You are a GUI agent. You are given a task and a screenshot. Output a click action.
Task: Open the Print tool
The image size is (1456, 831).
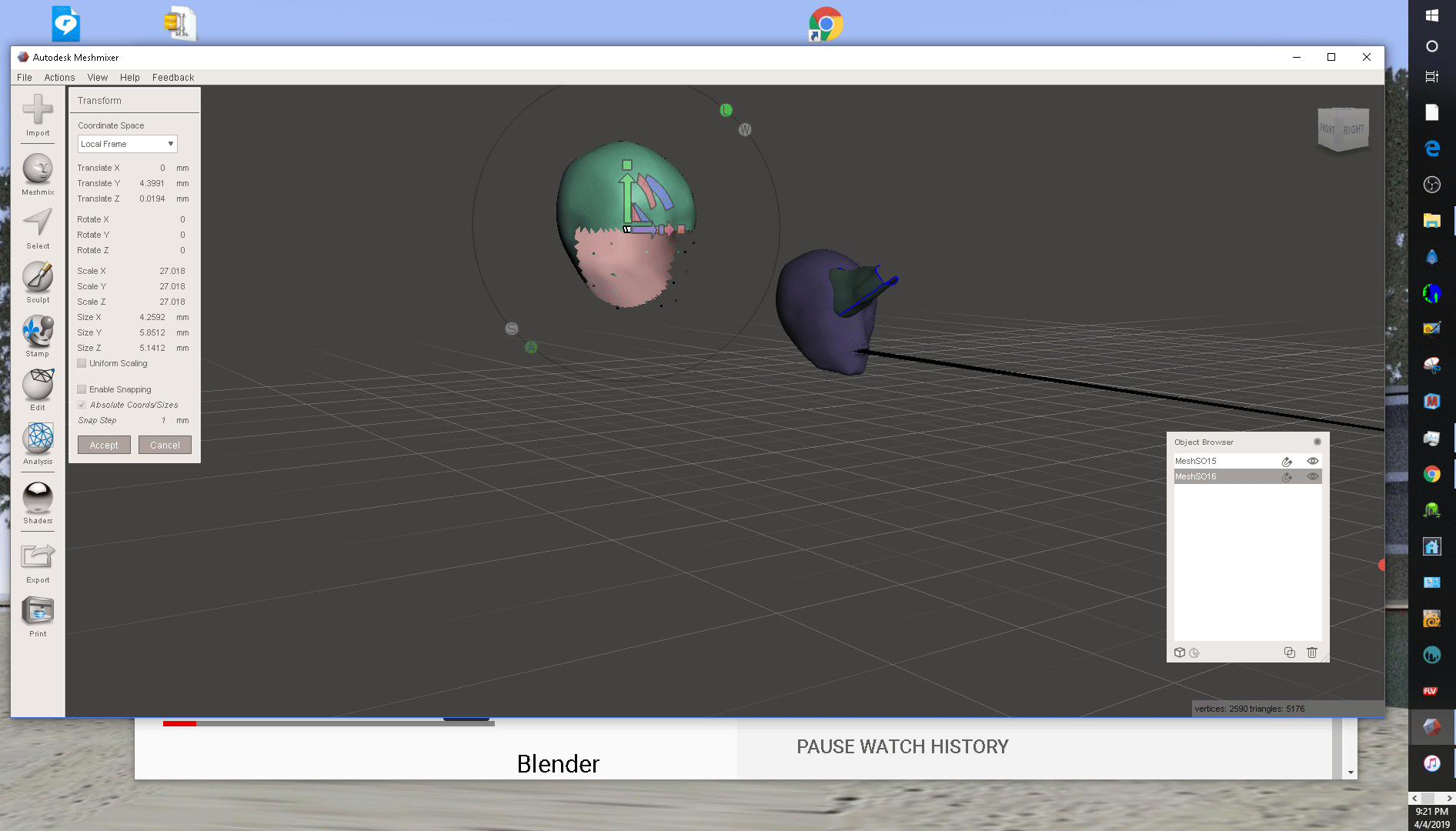pos(37,612)
